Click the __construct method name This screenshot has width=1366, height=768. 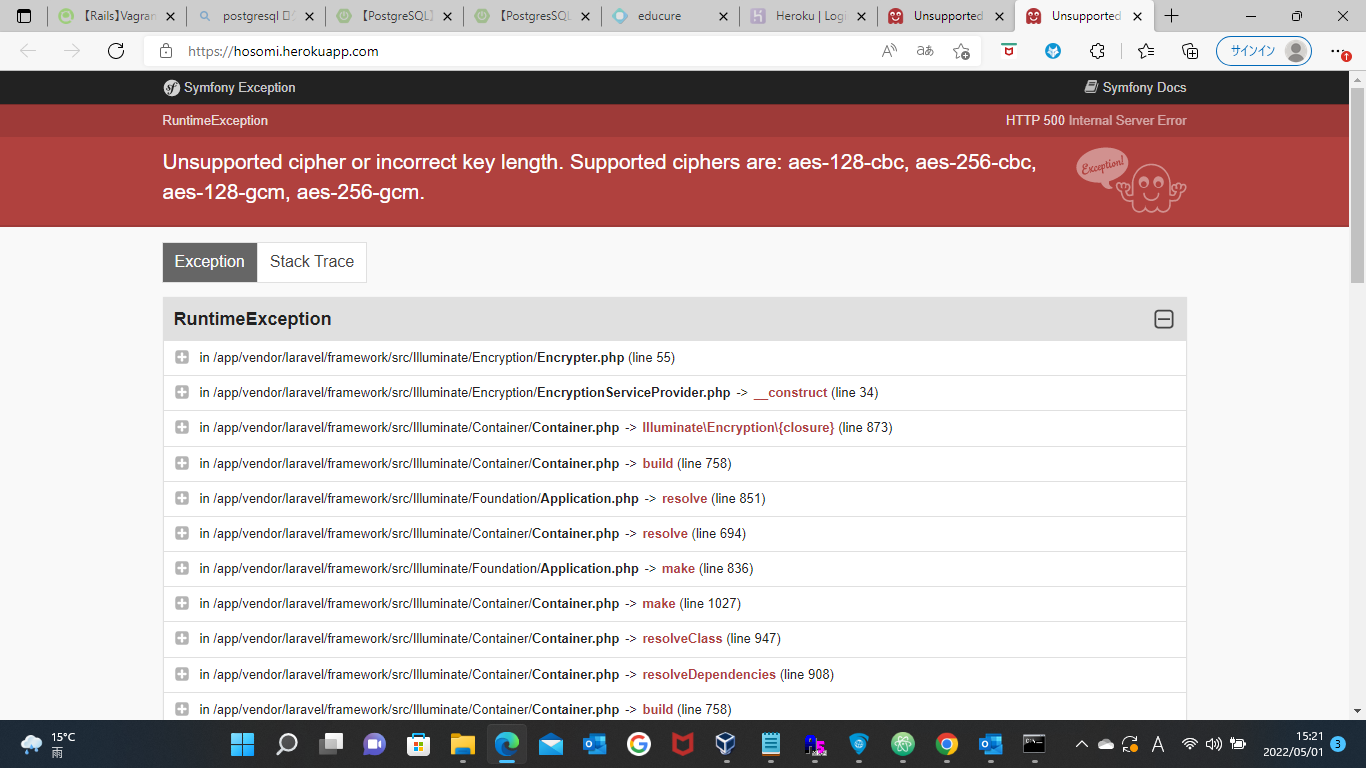[790, 393]
